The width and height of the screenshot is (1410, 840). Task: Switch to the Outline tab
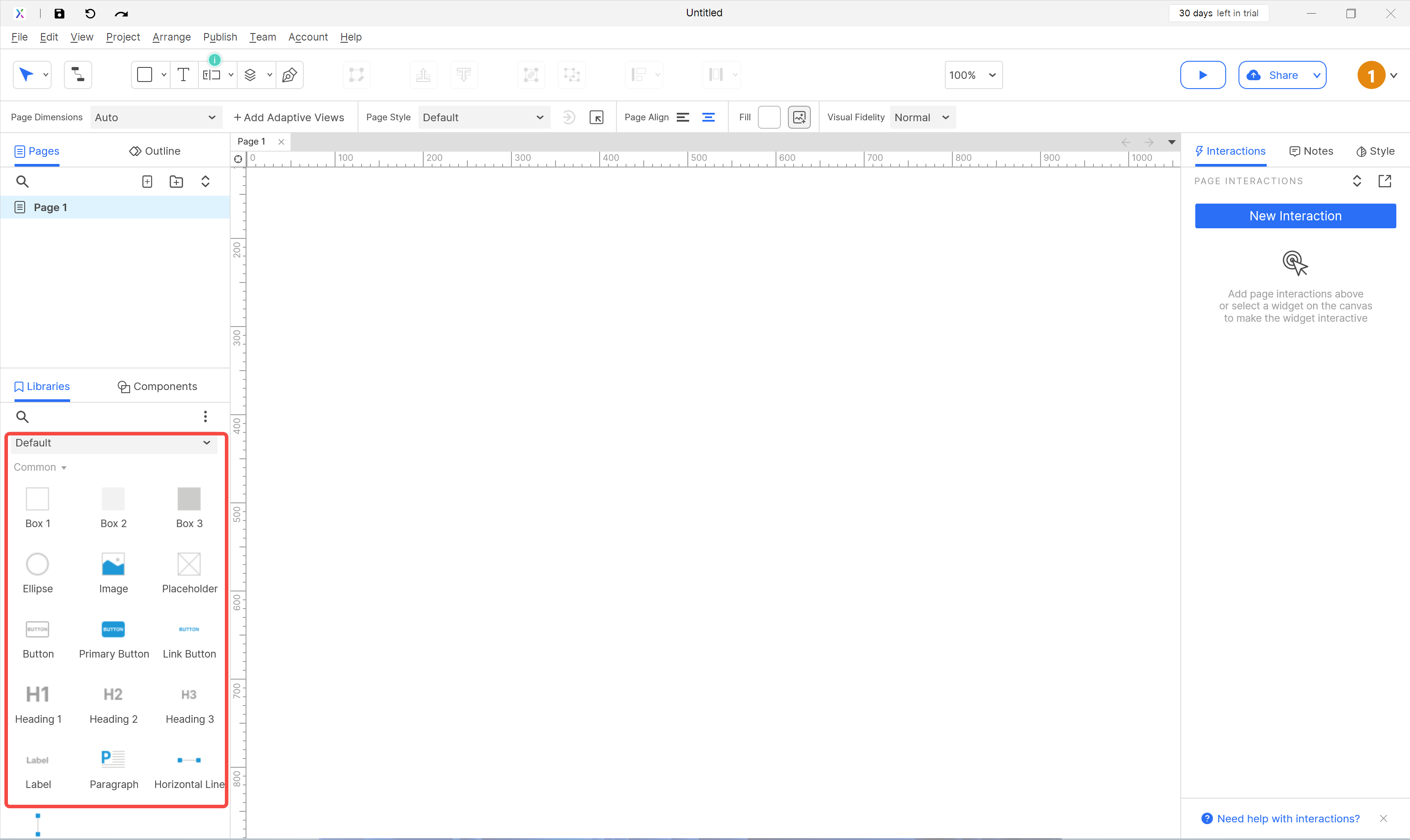pyautogui.click(x=155, y=151)
